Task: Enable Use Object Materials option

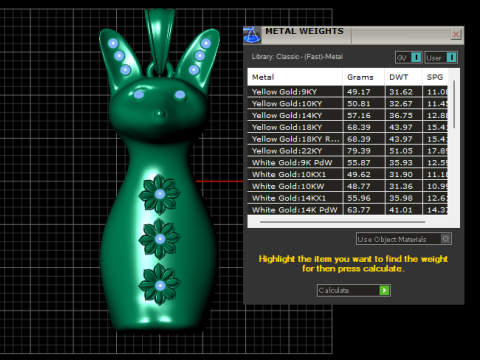Action: tap(404, 239)
